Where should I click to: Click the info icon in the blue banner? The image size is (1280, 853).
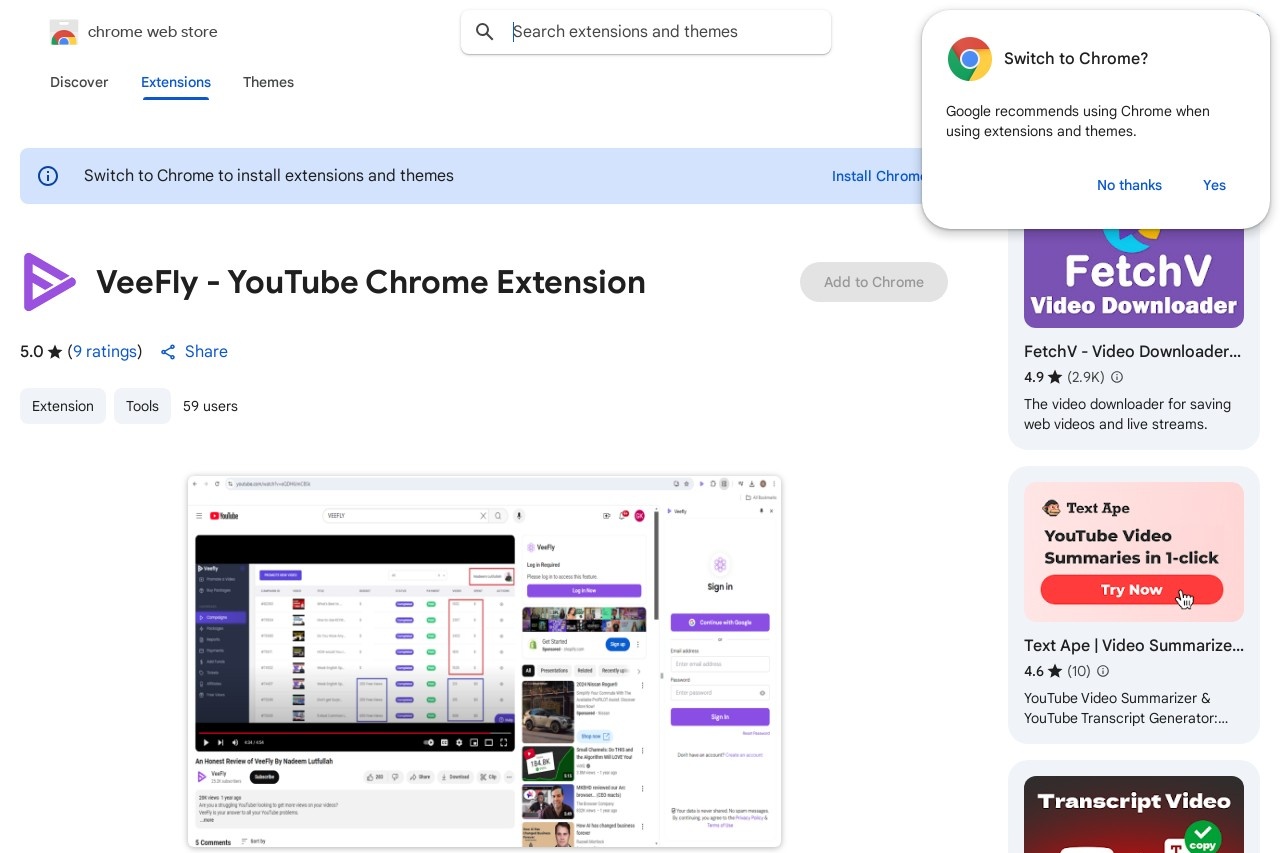pos(48,176)
